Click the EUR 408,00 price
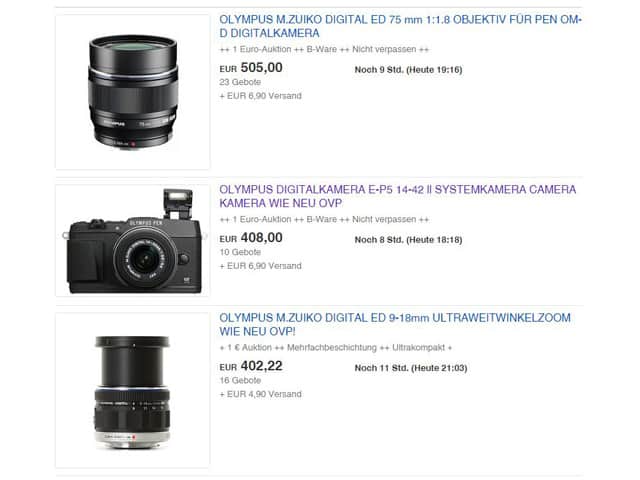Viewport: 640px width, 480px height. coord(251,238)
